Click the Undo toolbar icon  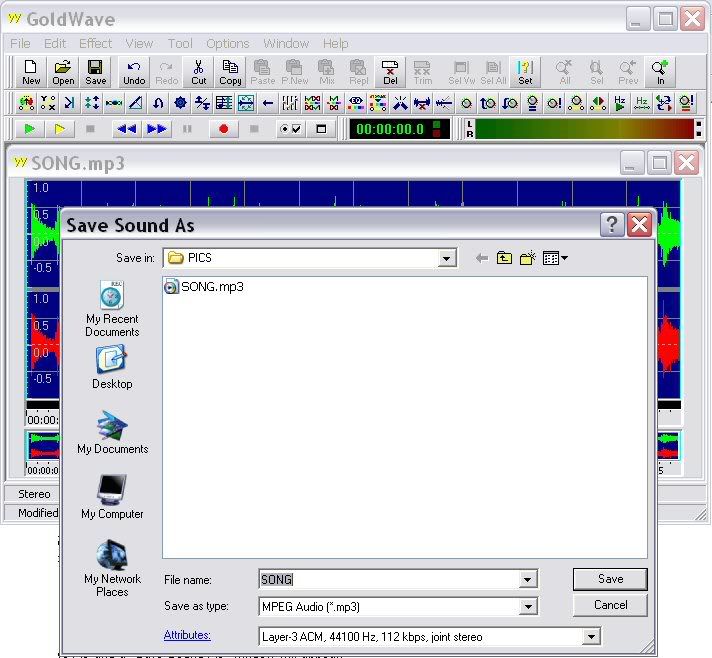[134, 72]
